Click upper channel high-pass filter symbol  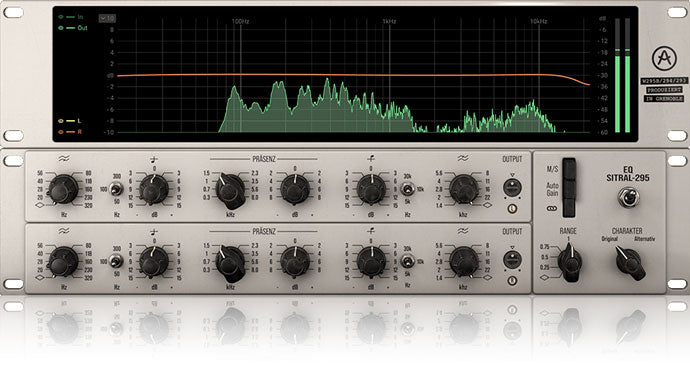(63, 158)
